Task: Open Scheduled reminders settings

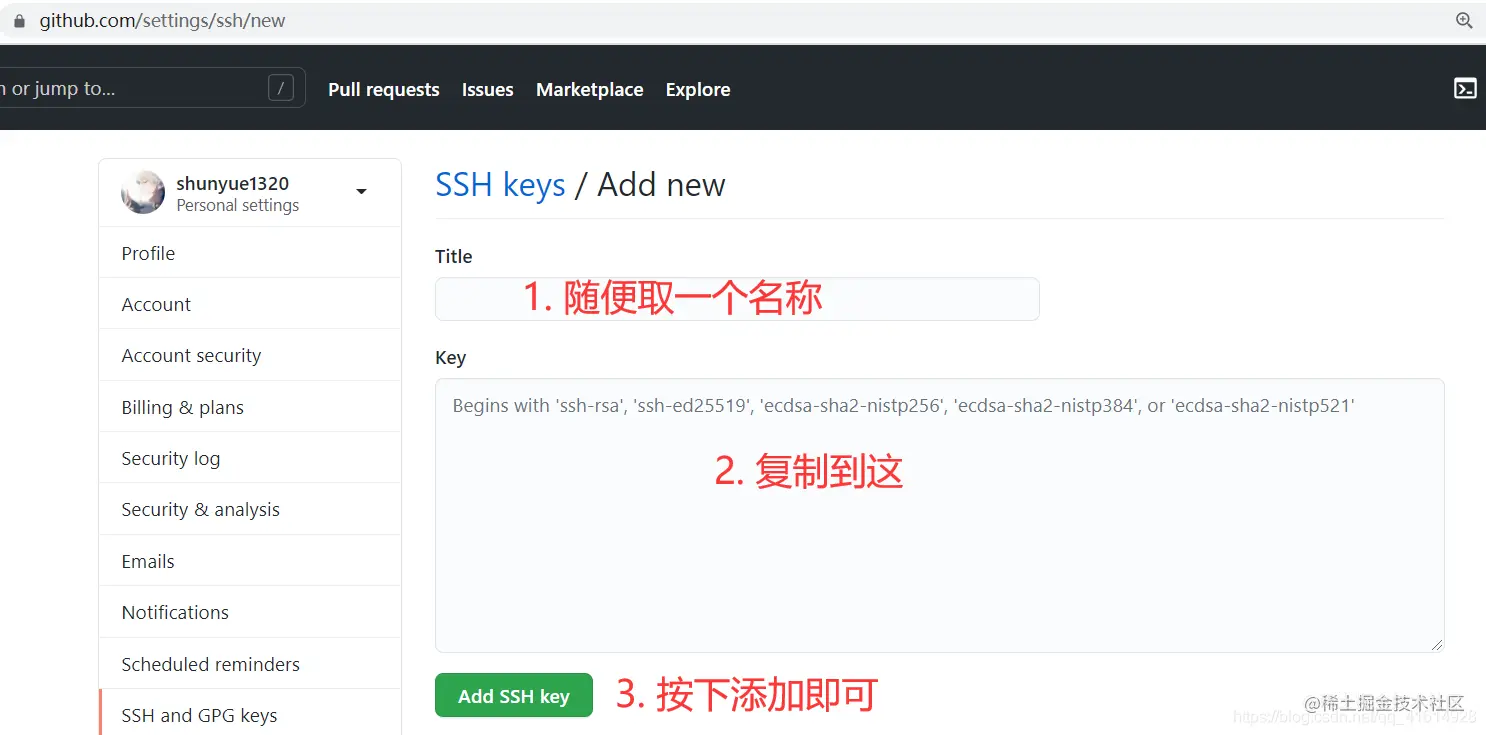Action: [x=250, y=664]
